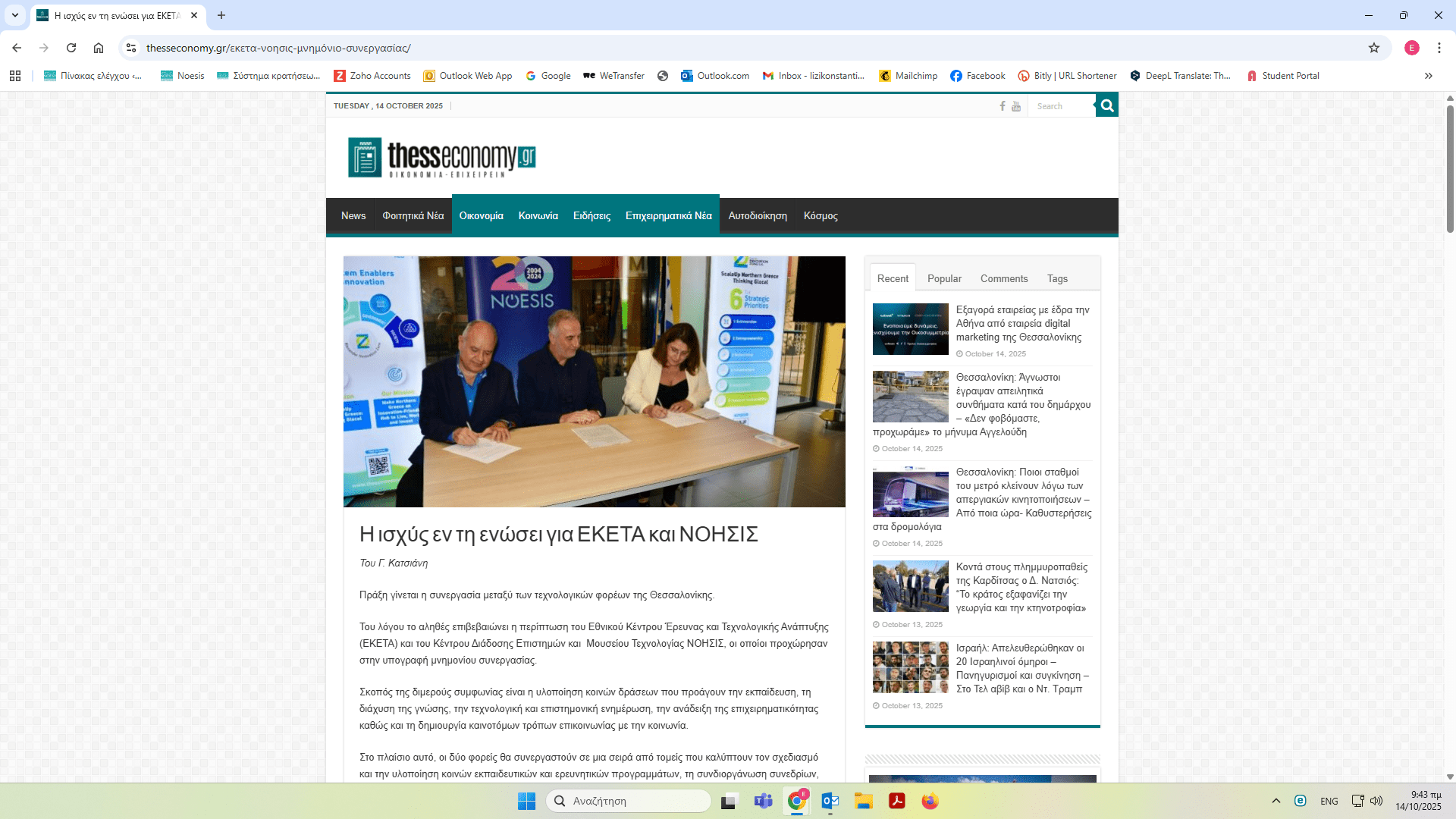Open the Οικονομία menu item

click(481, 216)
